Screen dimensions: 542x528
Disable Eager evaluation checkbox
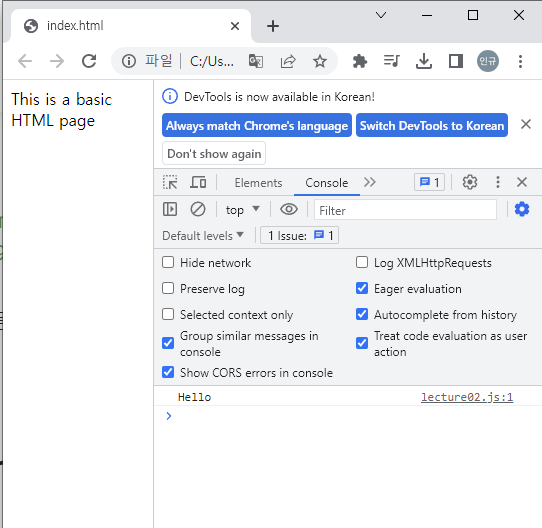(362, 288)
